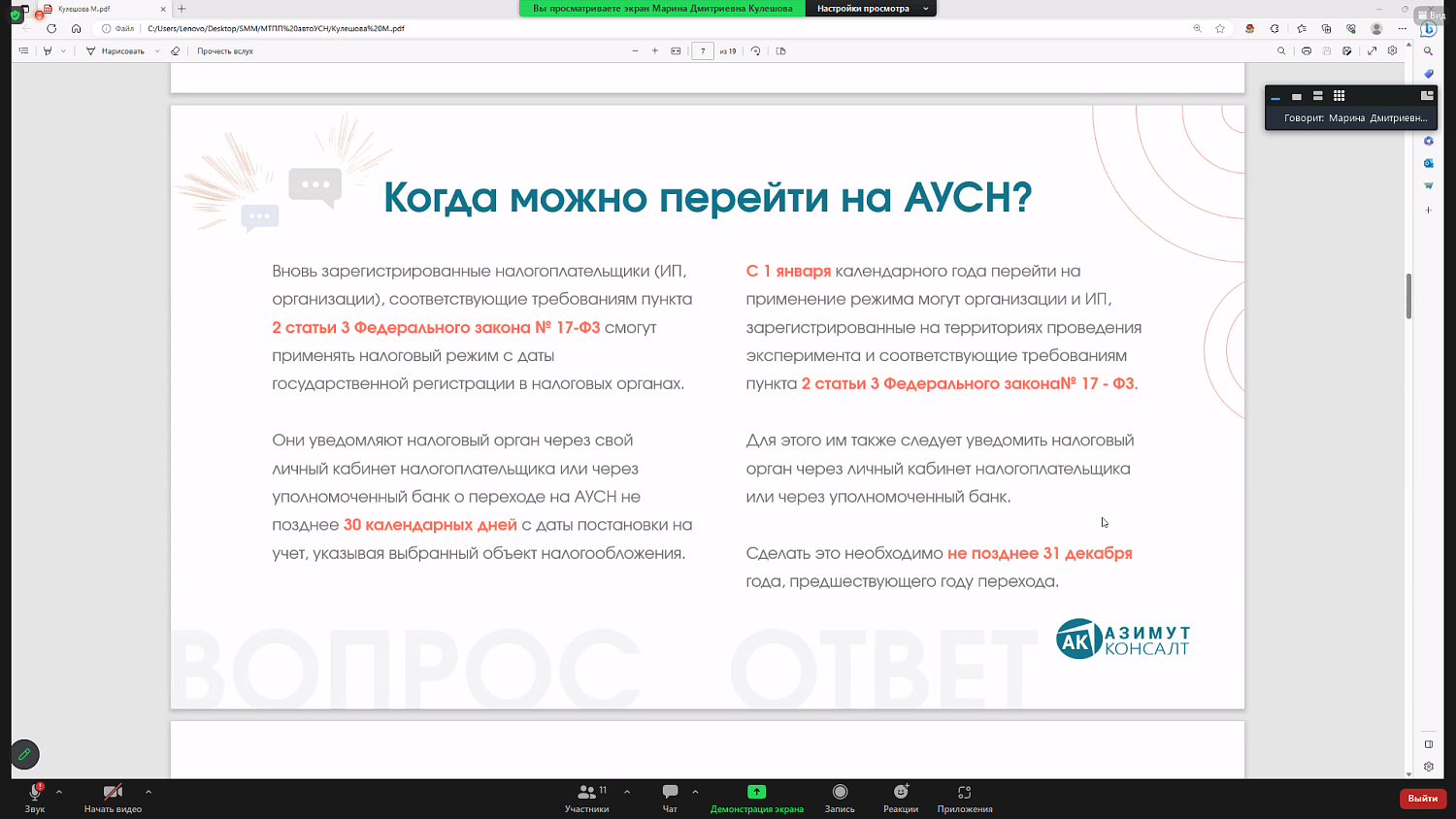Image resolution: width=1456 pixels, height=819 pixels.
Task: Toggle two-page view in PDF toolbar
Action: [781, 49]
